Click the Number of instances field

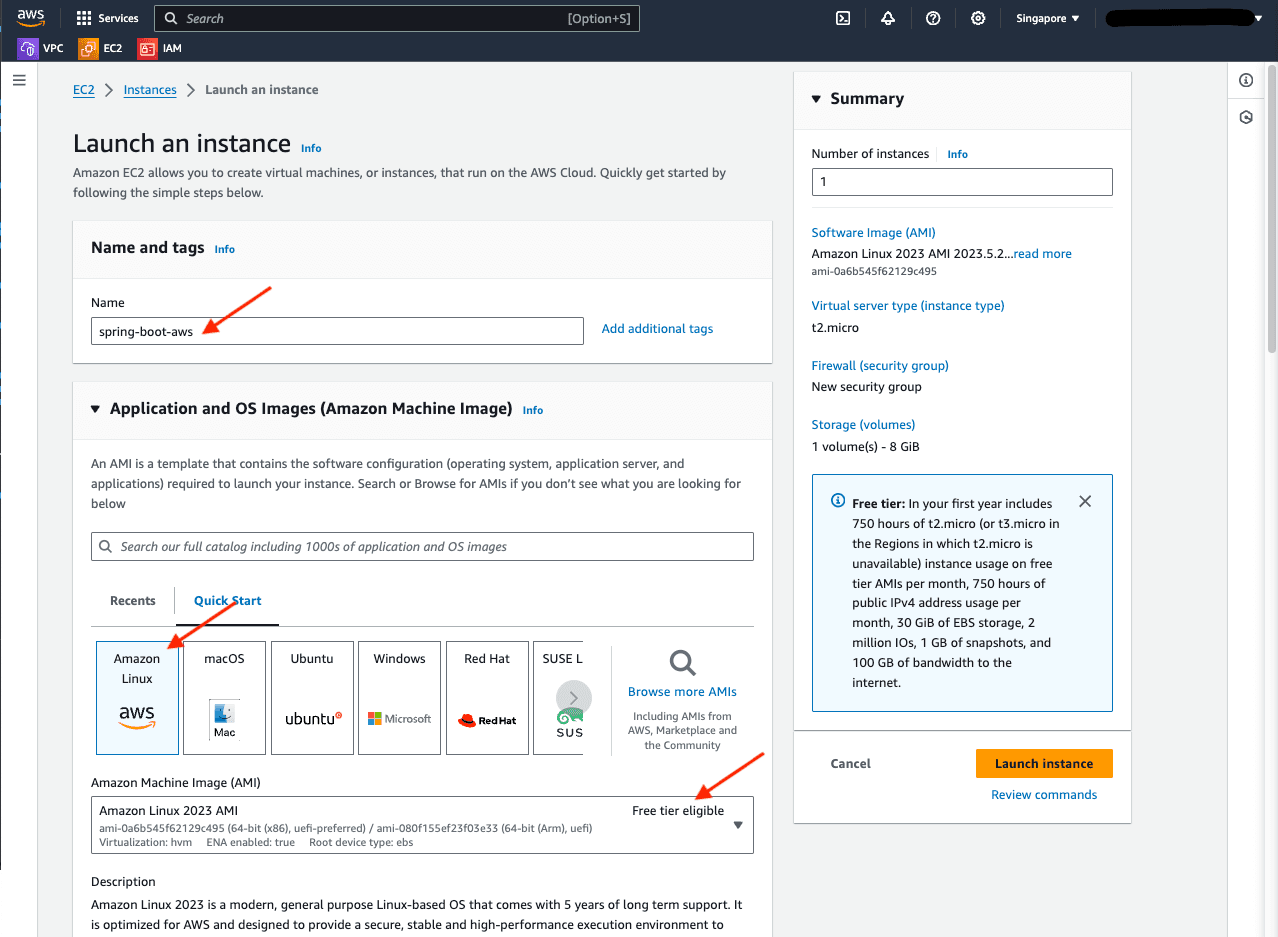[x=961, y=182]
